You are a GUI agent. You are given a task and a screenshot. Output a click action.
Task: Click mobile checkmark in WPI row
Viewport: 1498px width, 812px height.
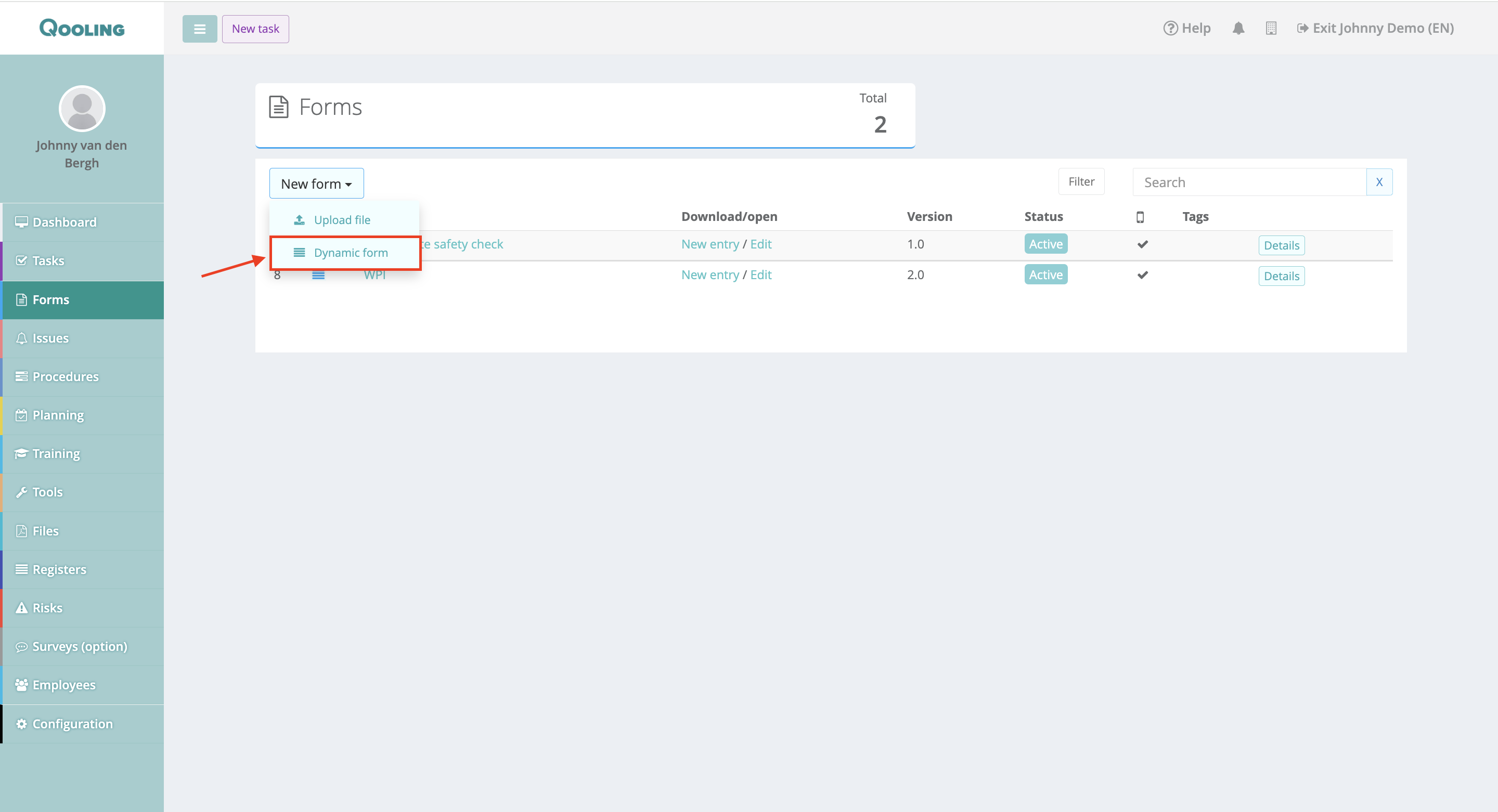pyautogui.click(x=1142, y=275)
